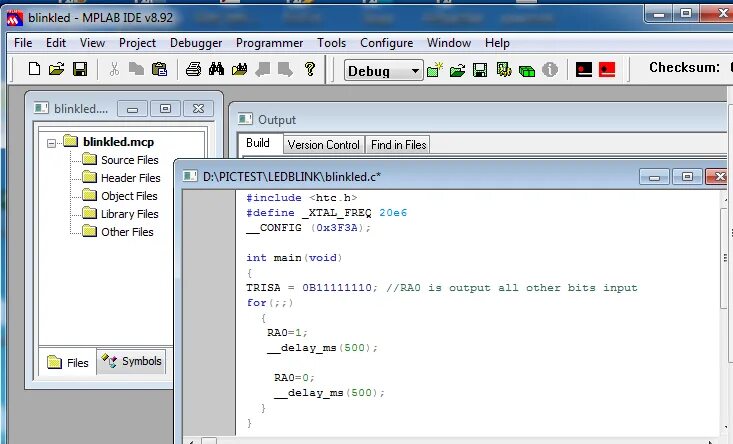Minimize the blinkled project panel
733x444 pixels.
[x=132, y=108]
